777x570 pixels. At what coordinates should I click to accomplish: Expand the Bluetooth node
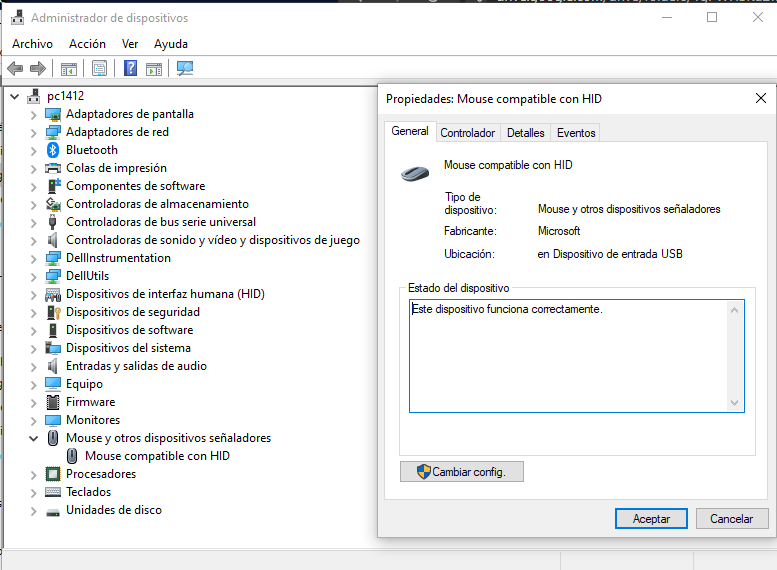(33, 151)
